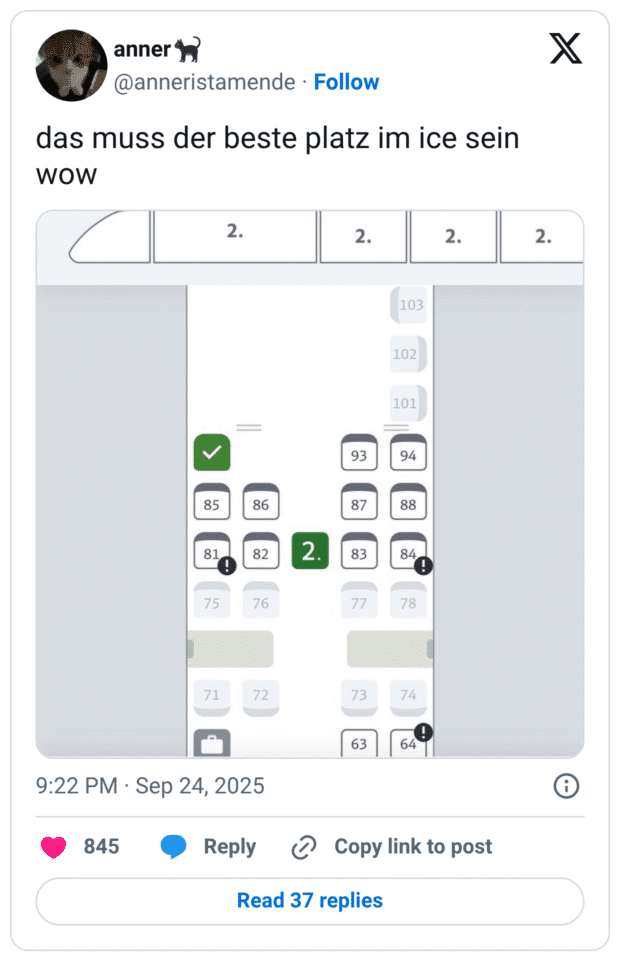Click the reply speech bubble icon
Screen dimensions: 620x961
(x=174, y=847)
